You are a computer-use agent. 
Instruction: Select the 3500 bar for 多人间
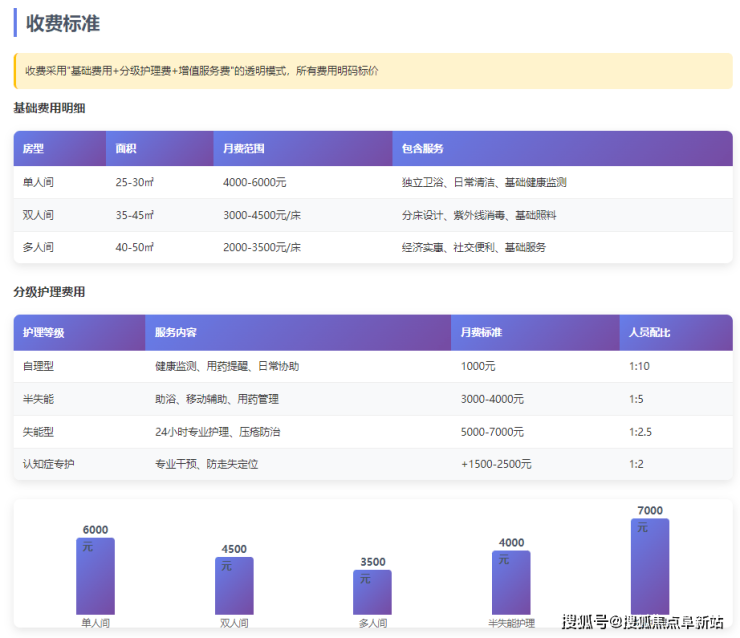tap(372, 592)
